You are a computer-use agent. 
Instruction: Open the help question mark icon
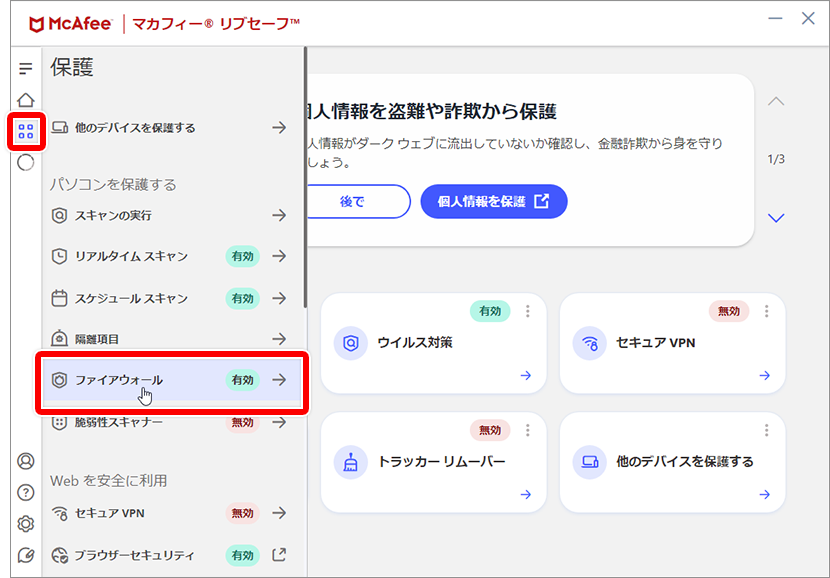(x=25, y=493)
